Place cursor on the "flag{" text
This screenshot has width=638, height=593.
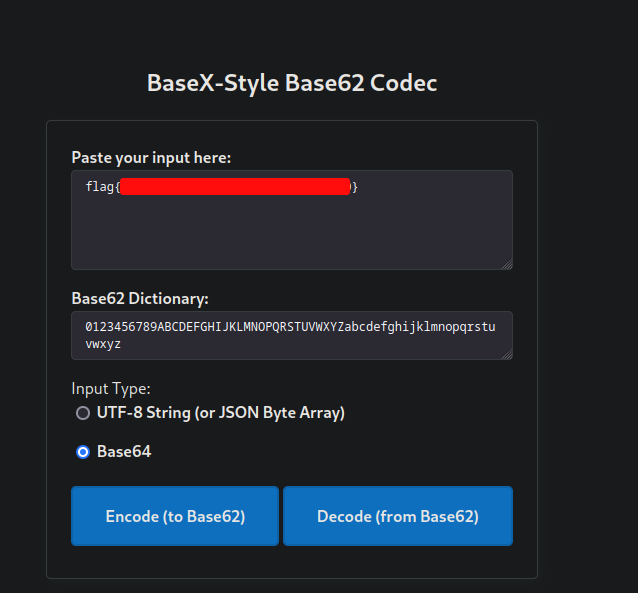[100, 187]
